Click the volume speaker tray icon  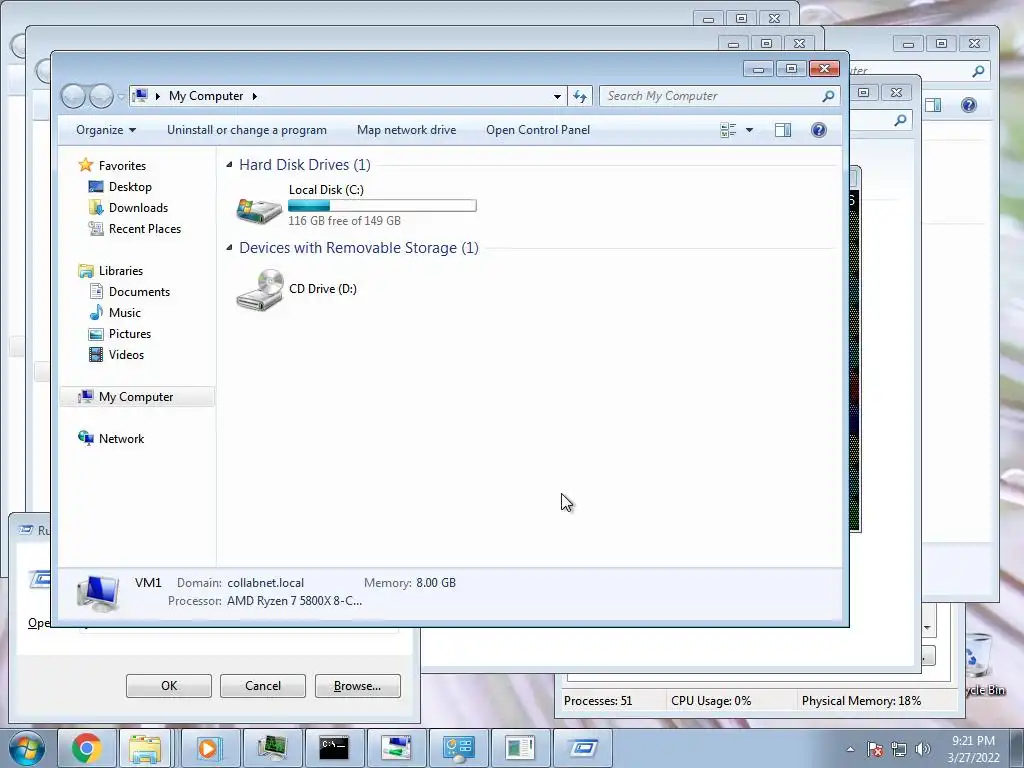pos(923,749)
